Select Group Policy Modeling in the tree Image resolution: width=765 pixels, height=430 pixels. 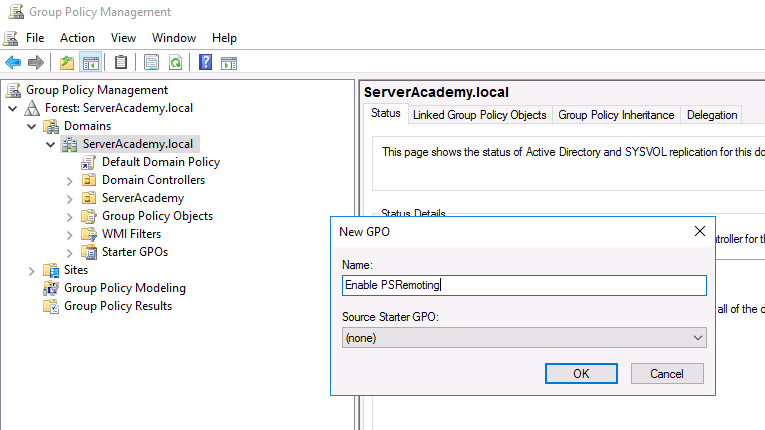(124, 288)
